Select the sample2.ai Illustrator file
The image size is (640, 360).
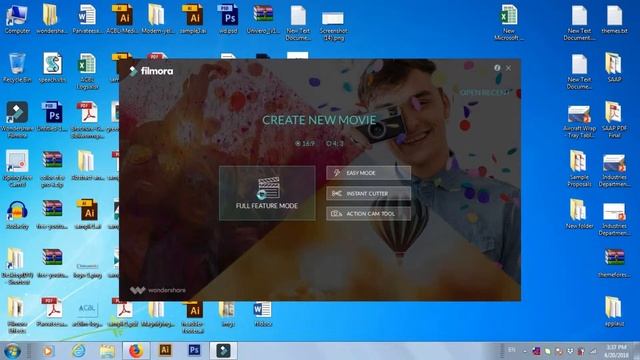click(x=193, y=19)
